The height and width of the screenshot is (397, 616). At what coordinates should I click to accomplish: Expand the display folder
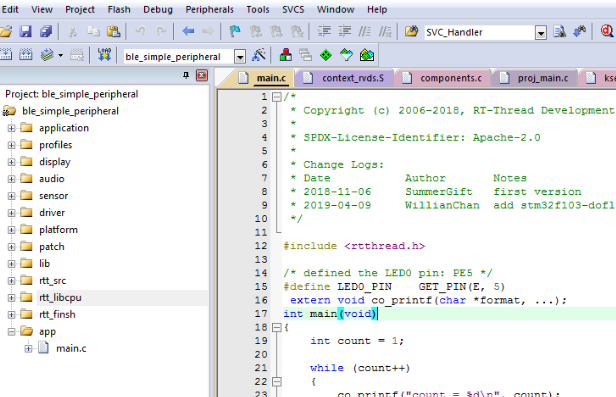tap(11, 162)
